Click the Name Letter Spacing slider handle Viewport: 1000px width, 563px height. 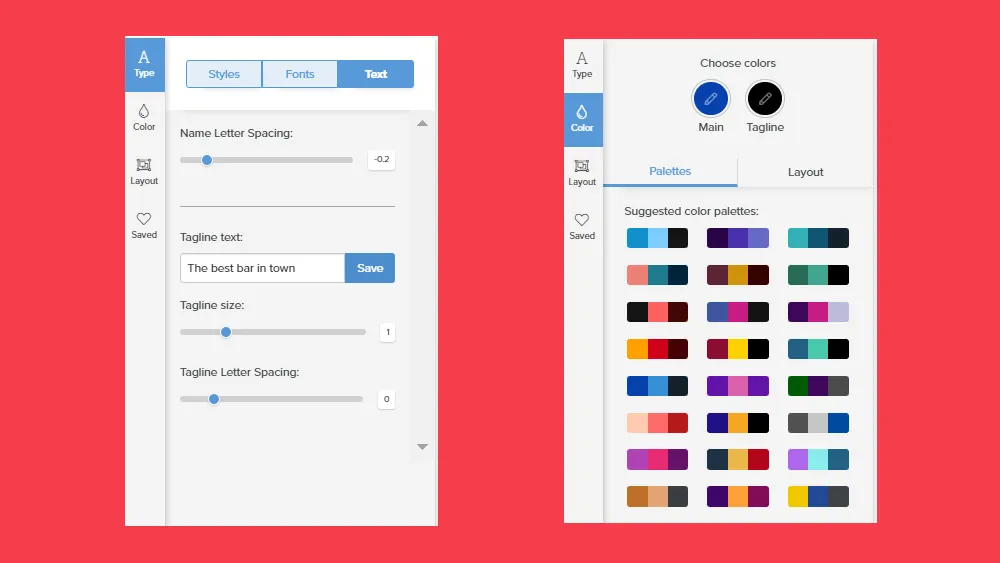(207, 160)
